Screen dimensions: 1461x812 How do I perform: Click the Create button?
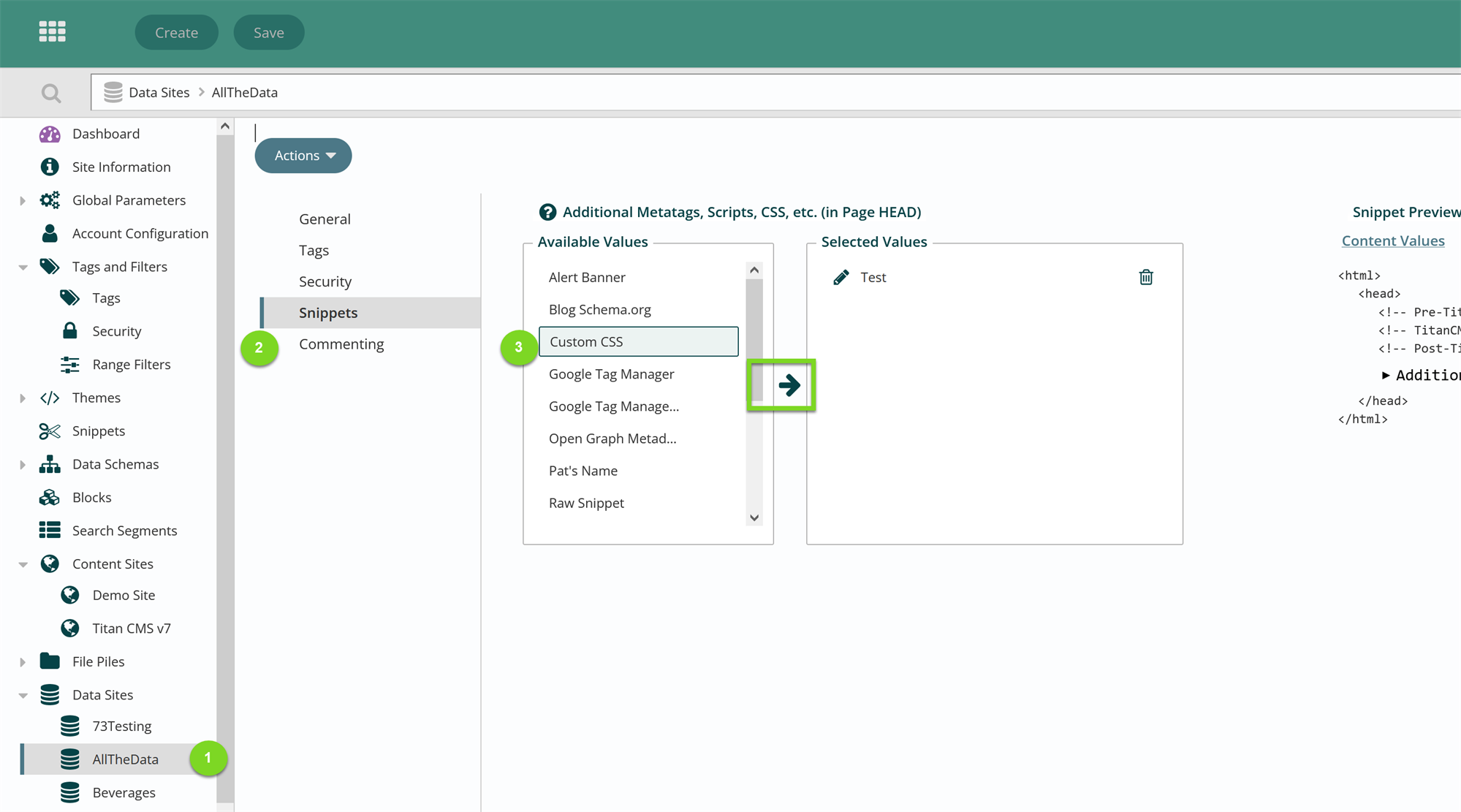click(176, 32)
